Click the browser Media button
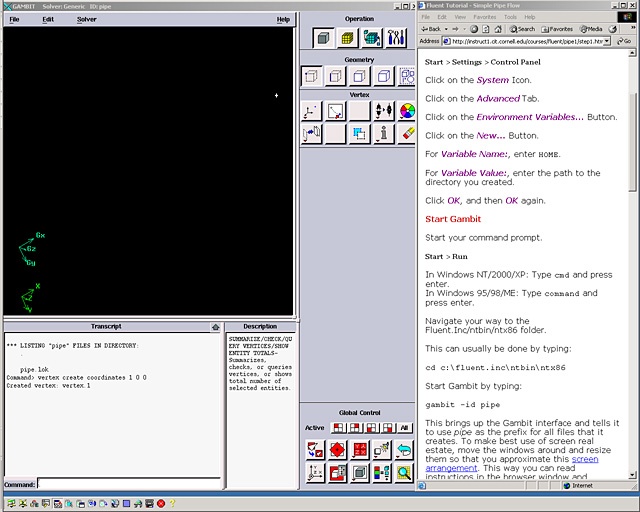Screen dimensions: 640x512 click(x=591, y=29)
